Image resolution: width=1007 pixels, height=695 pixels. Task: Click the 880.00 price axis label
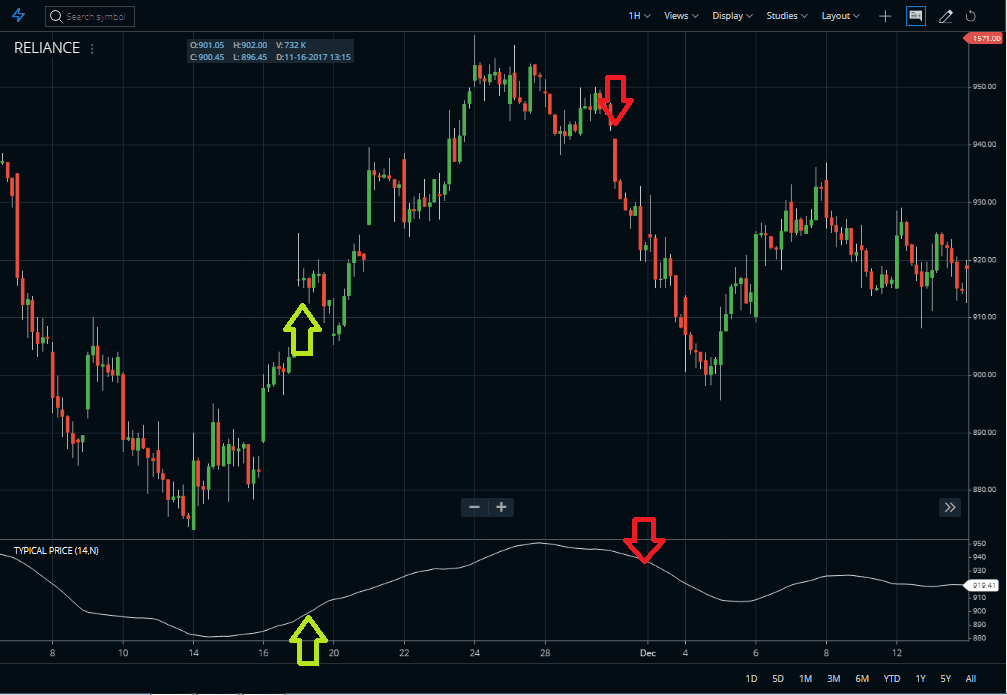pyautogui.click(x=983, y=490)
